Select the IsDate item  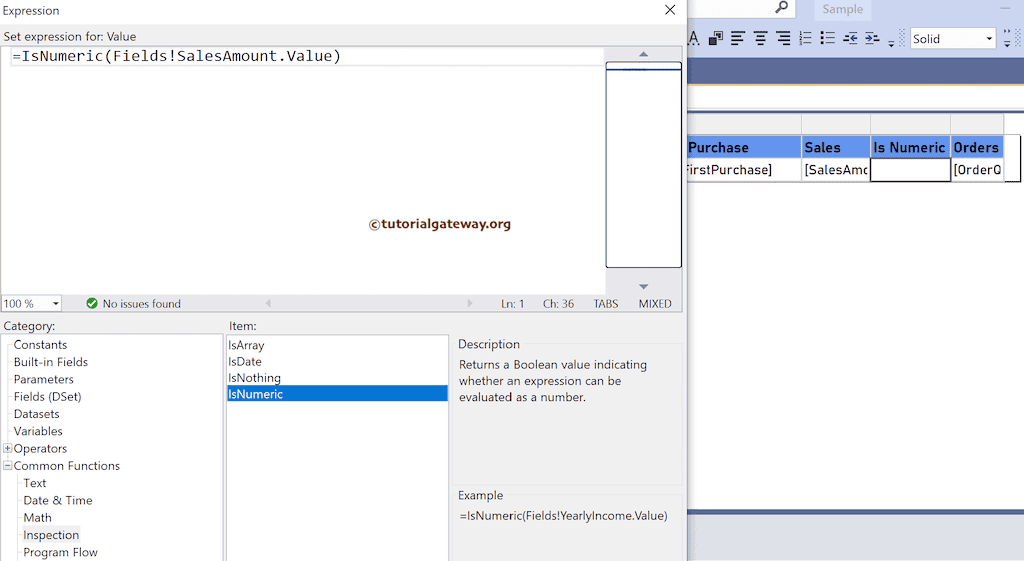(x=245, y=362)
